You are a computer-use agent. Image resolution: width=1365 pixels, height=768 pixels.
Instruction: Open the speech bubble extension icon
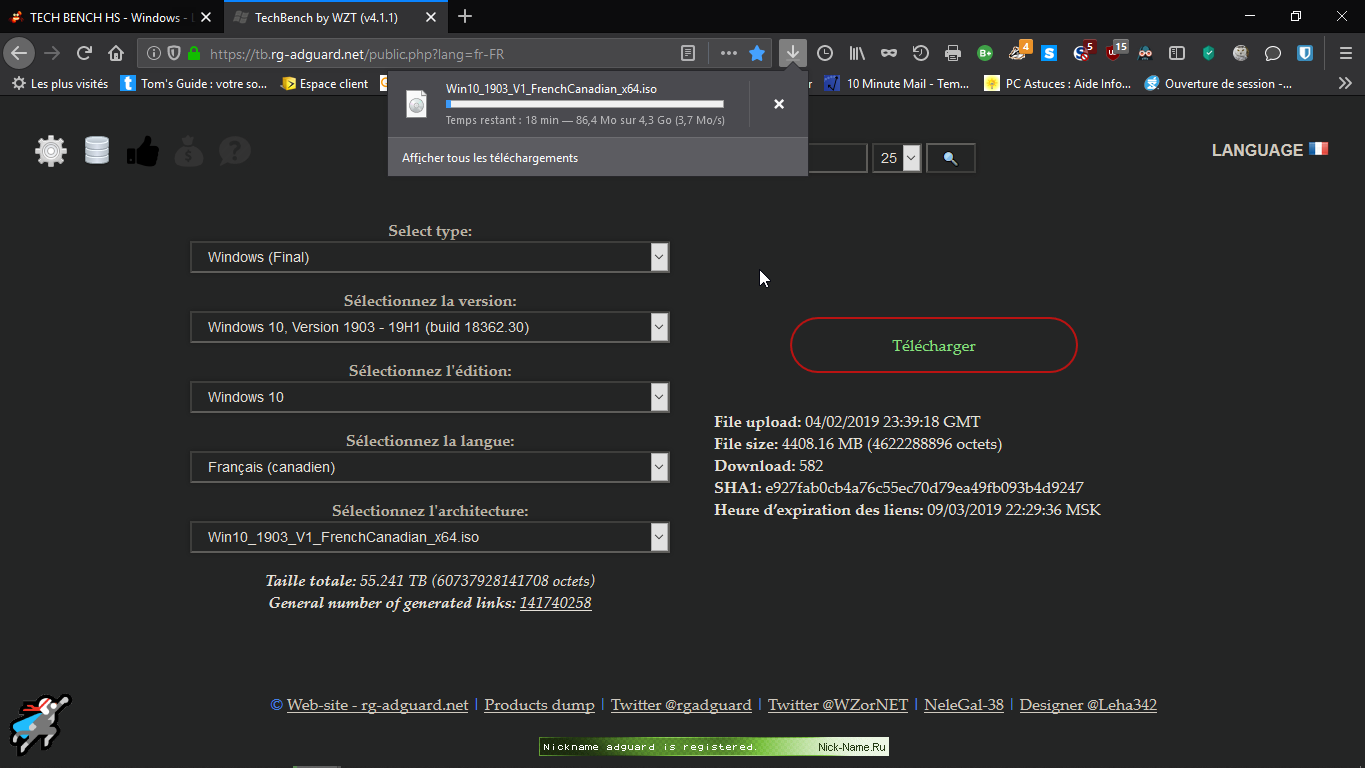tap(1273, 53)
